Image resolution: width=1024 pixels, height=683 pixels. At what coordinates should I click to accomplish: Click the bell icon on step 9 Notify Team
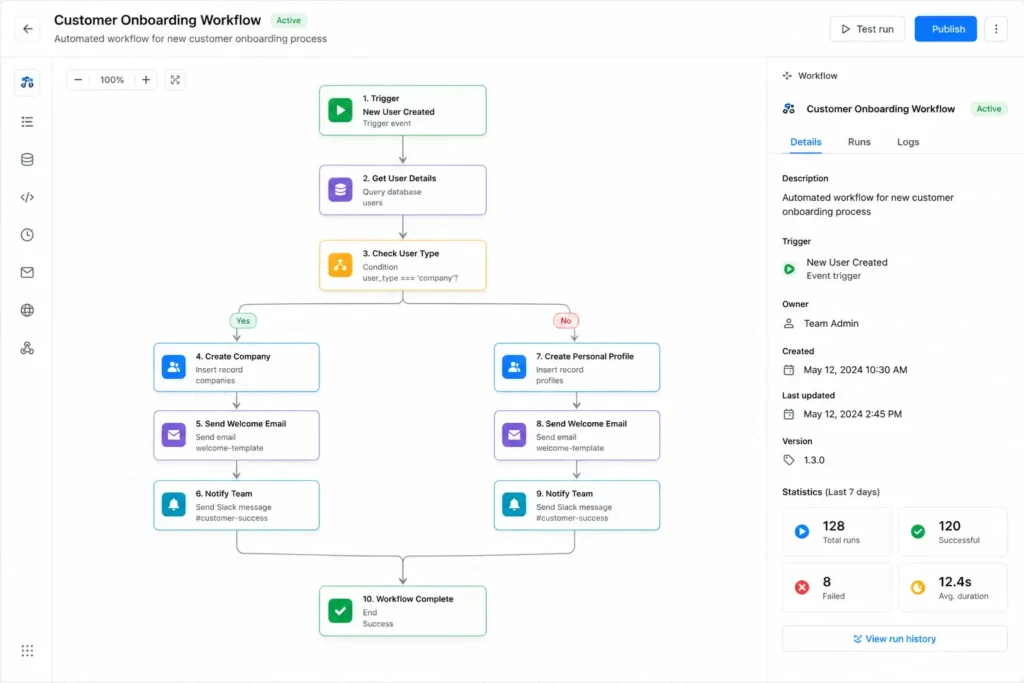tap(515, 505)
